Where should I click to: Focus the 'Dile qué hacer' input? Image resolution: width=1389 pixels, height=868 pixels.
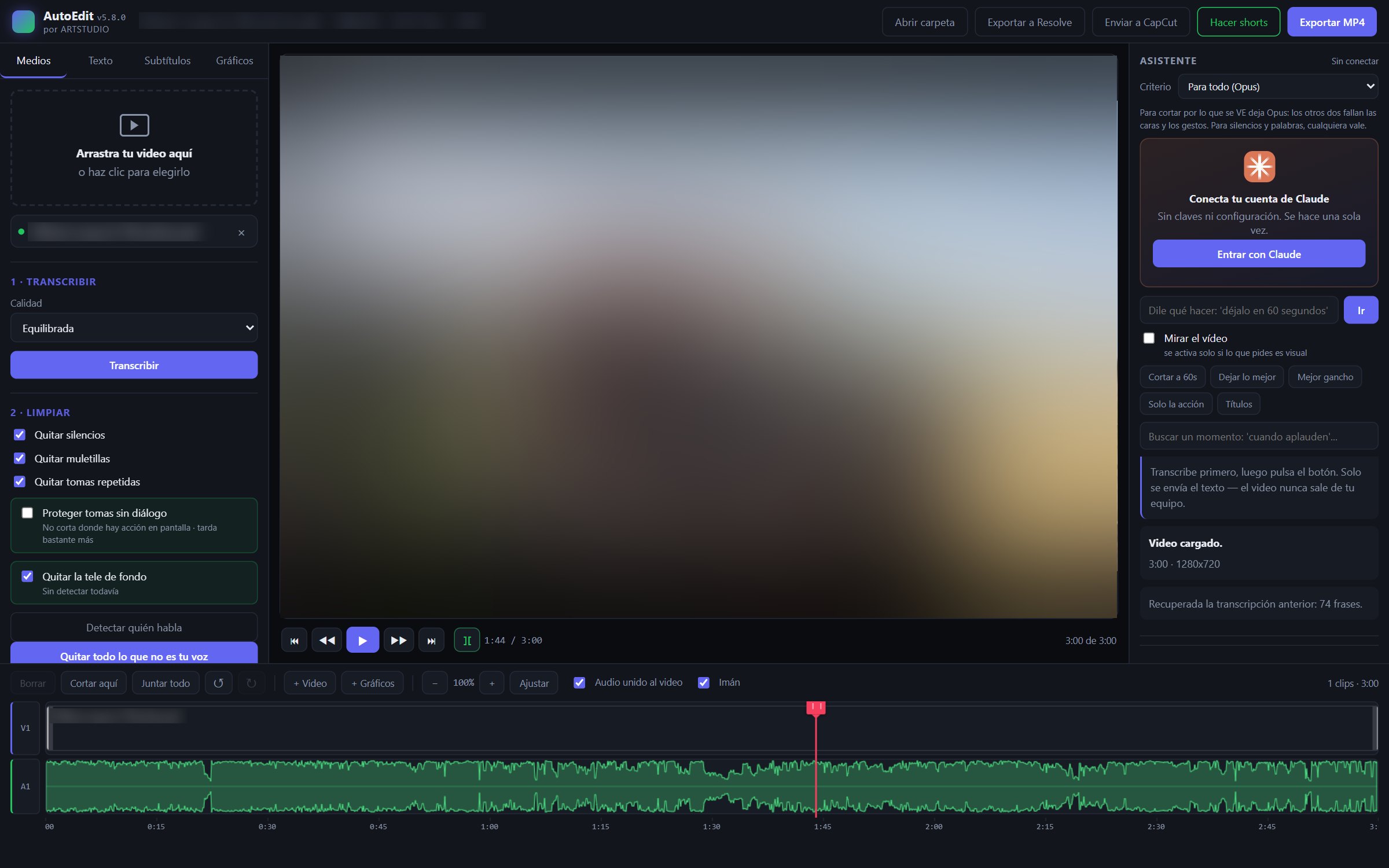pos(1239,310)
